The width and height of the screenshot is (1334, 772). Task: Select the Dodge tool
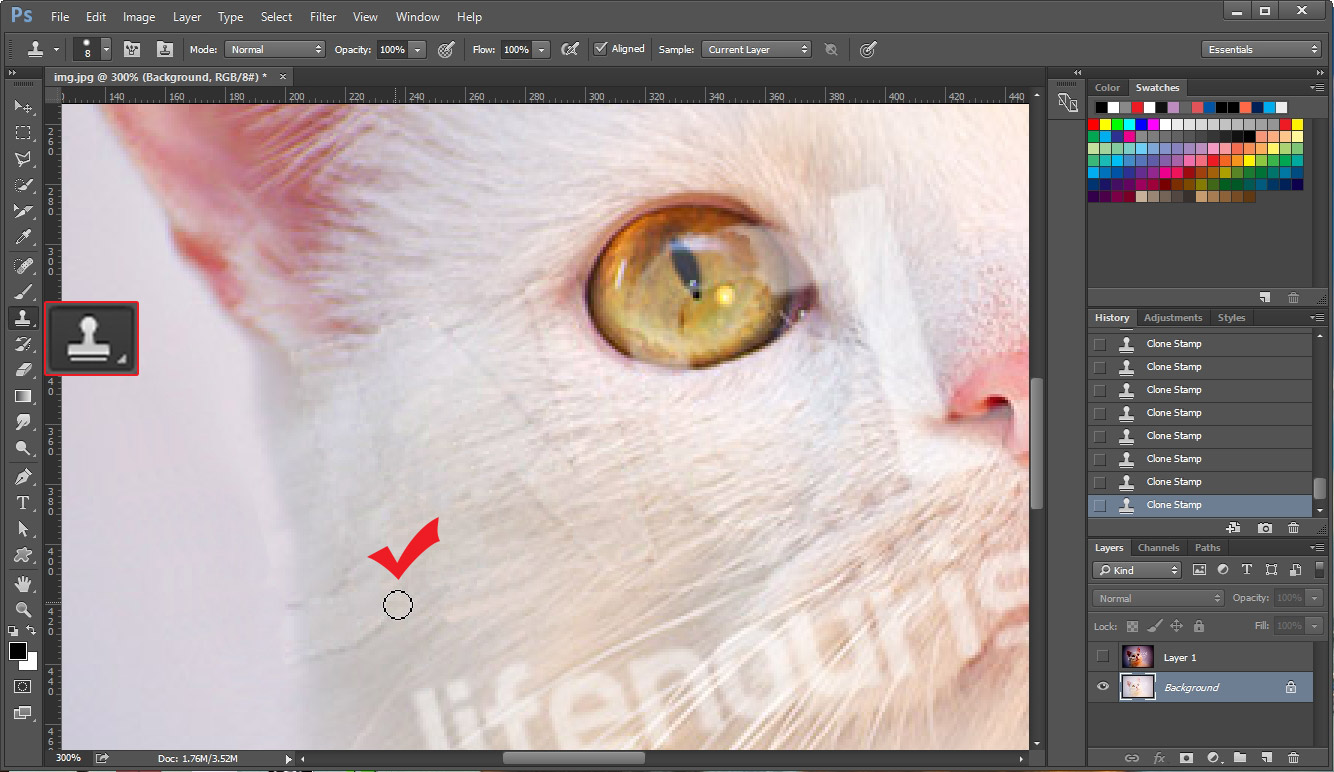click(x=23, y=448)
